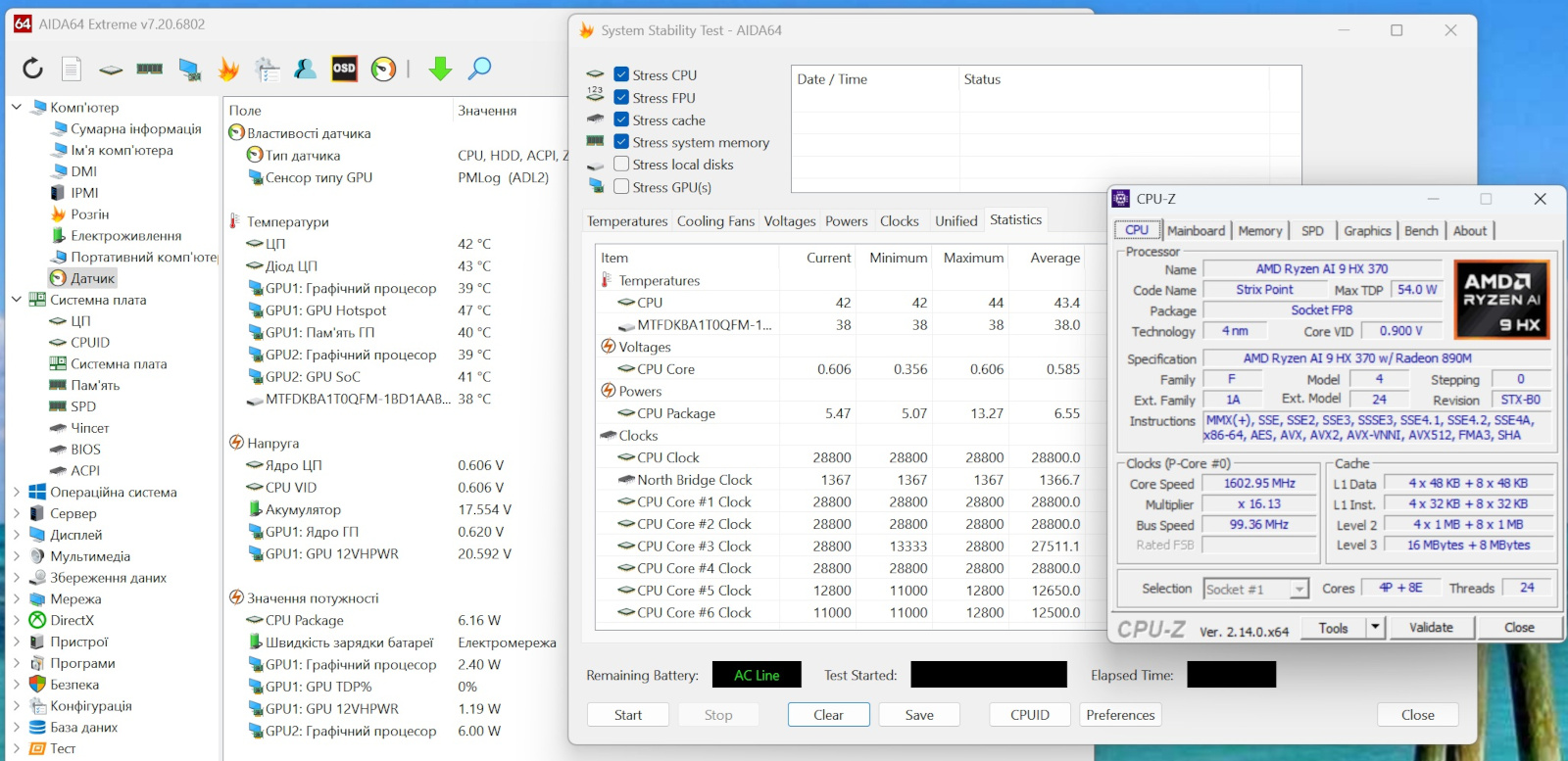The width and height of the screenshot is (1568, 761).
Task: Open CPUID from Stability Test window
Action: [1030, 715]
